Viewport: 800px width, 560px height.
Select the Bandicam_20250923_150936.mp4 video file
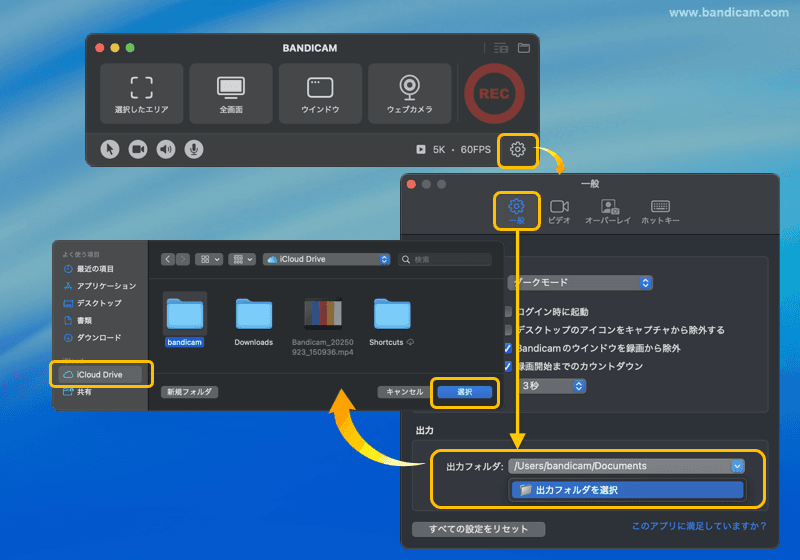[322, 326]
